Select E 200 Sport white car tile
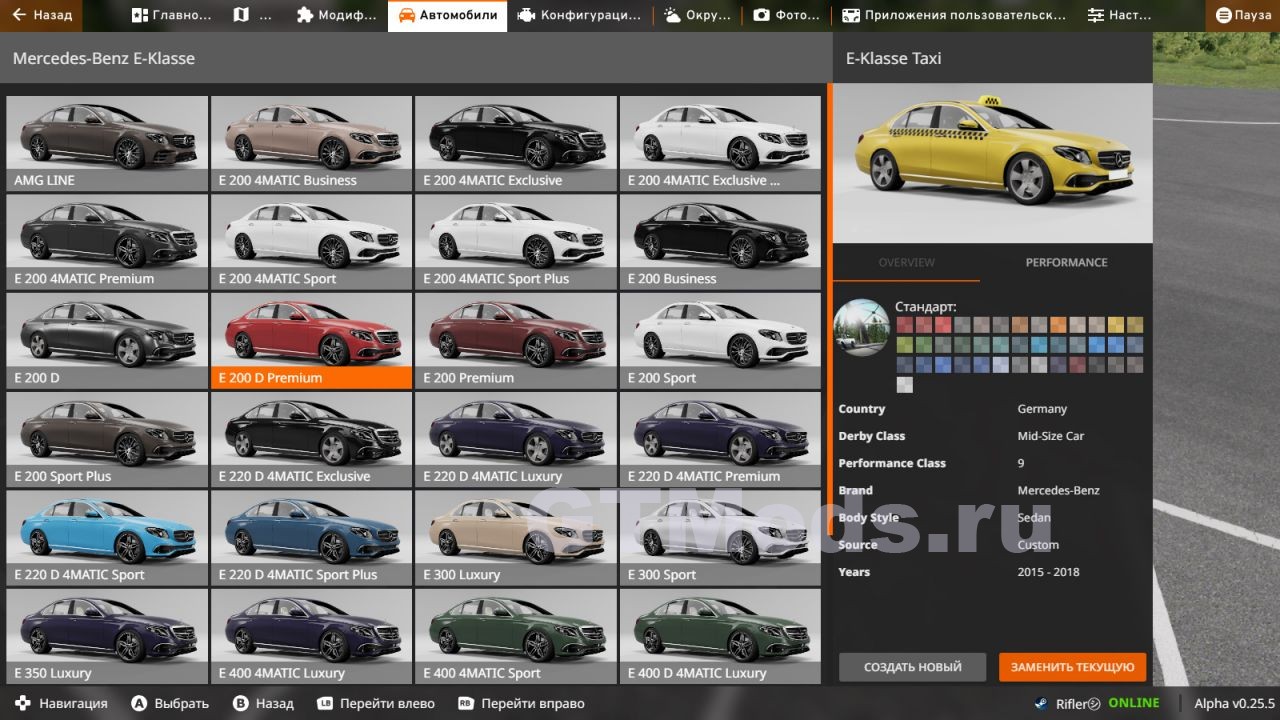The width and height of the screenshot is (1280, 720). [720, 340]
